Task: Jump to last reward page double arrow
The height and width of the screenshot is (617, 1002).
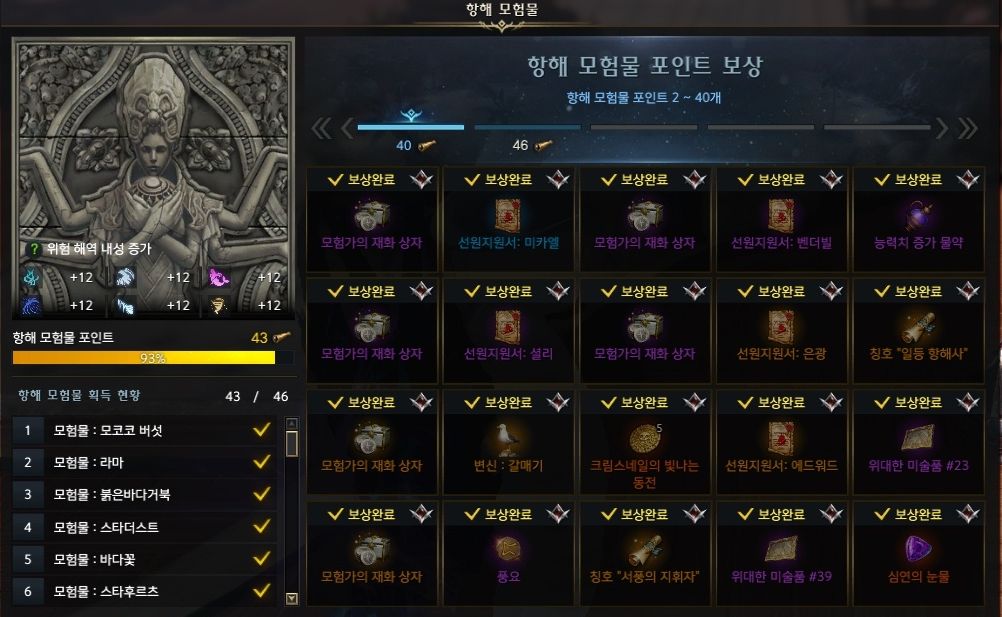Action: point(967,128)
